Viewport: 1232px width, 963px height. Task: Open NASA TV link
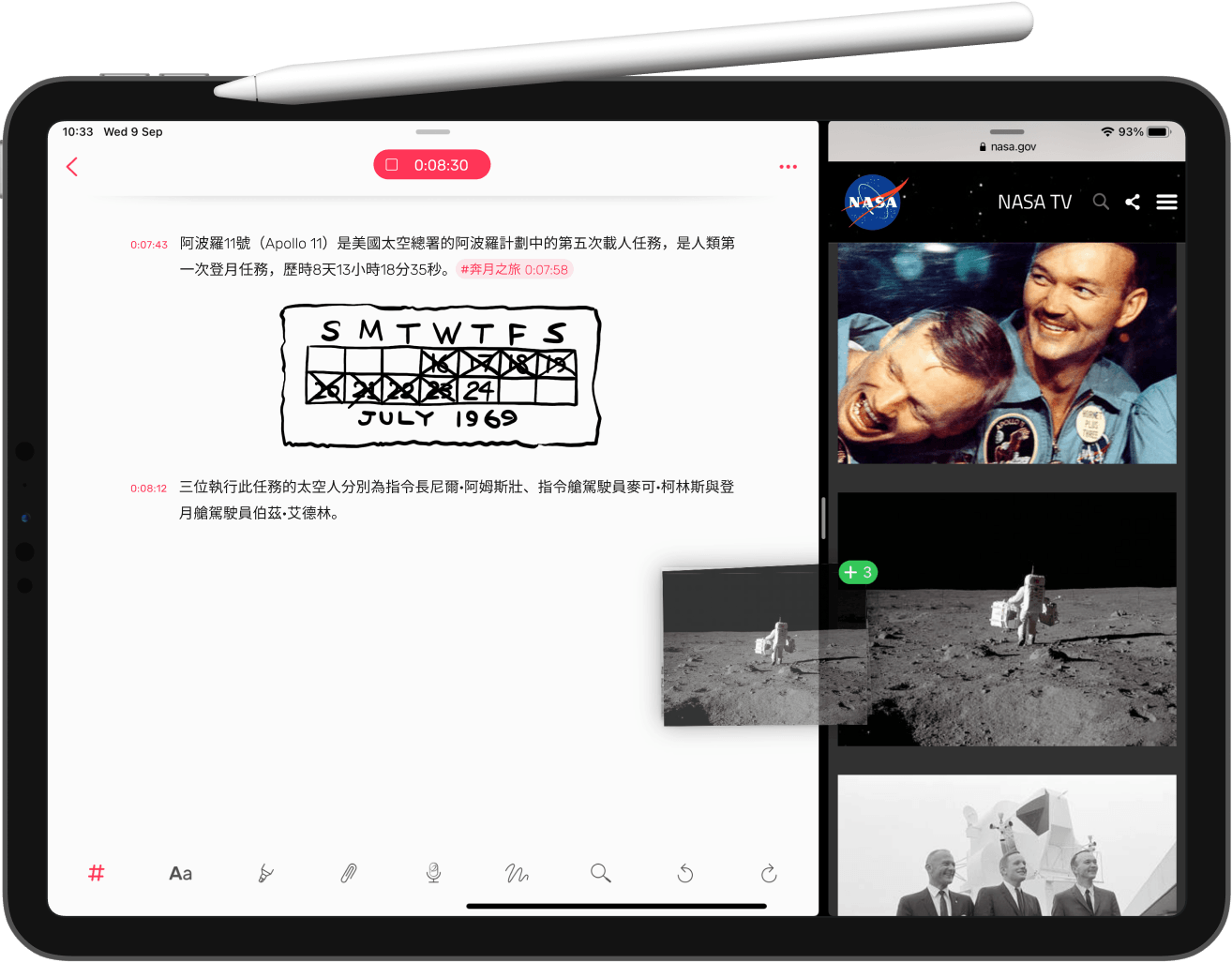pos(1034,203)
